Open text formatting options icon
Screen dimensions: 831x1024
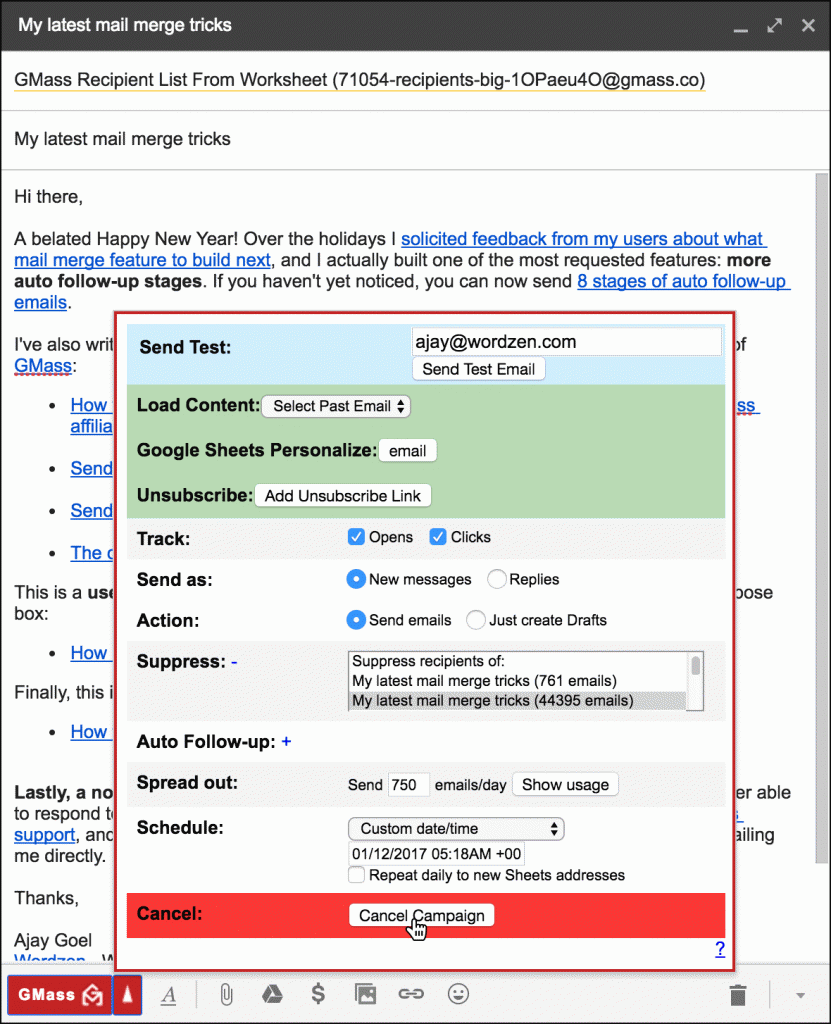click(169, 994)
